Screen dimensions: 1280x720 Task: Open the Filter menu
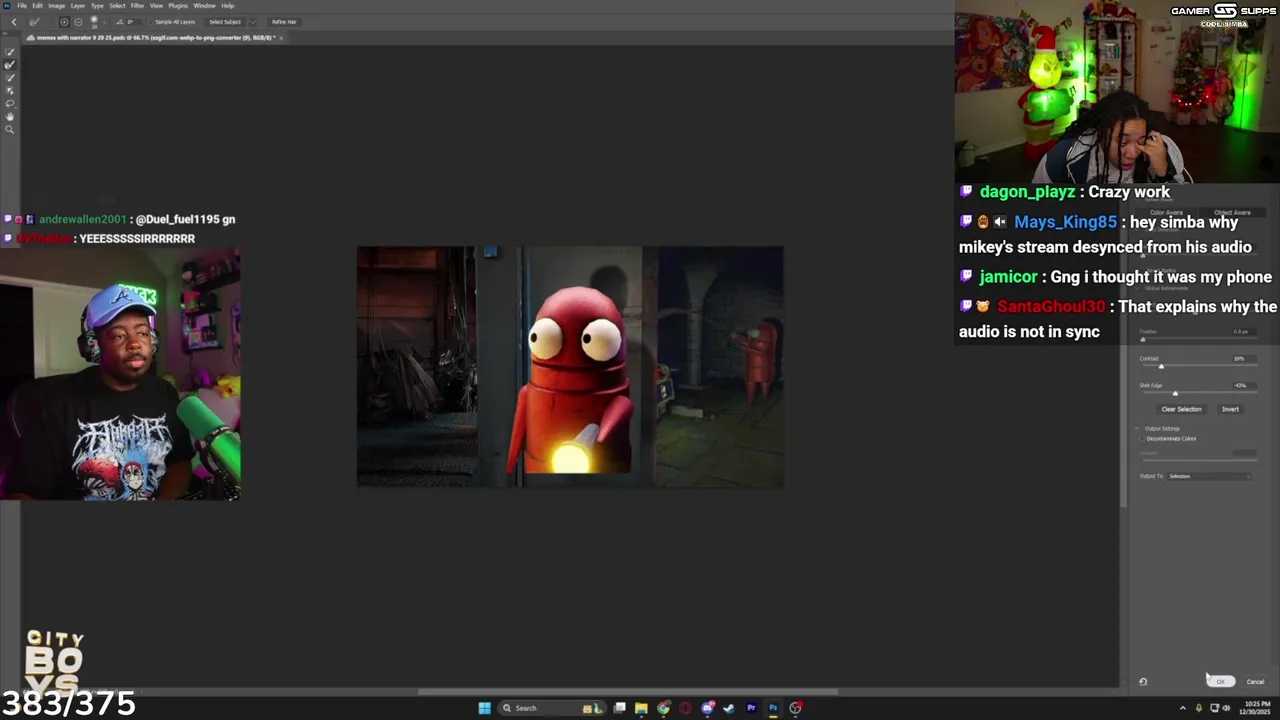(137, 5)
